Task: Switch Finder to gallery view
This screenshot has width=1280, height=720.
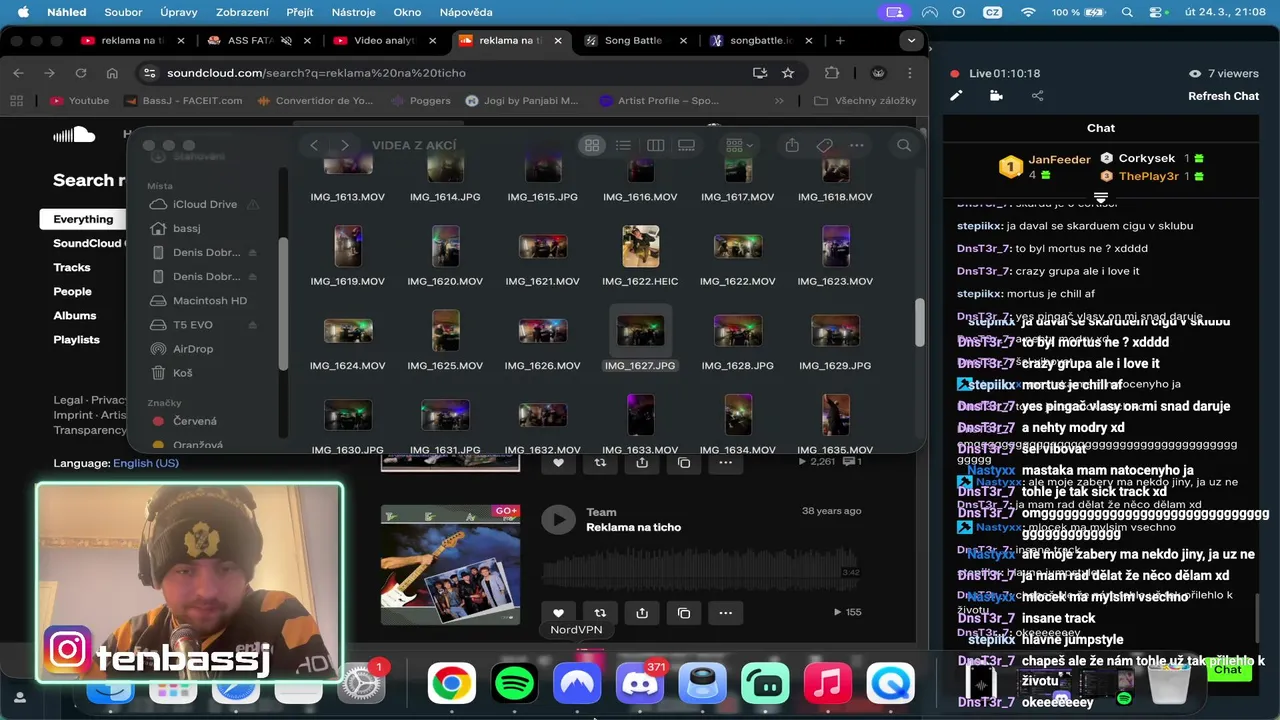Action: pyautogui.click(x=686, y=145)
